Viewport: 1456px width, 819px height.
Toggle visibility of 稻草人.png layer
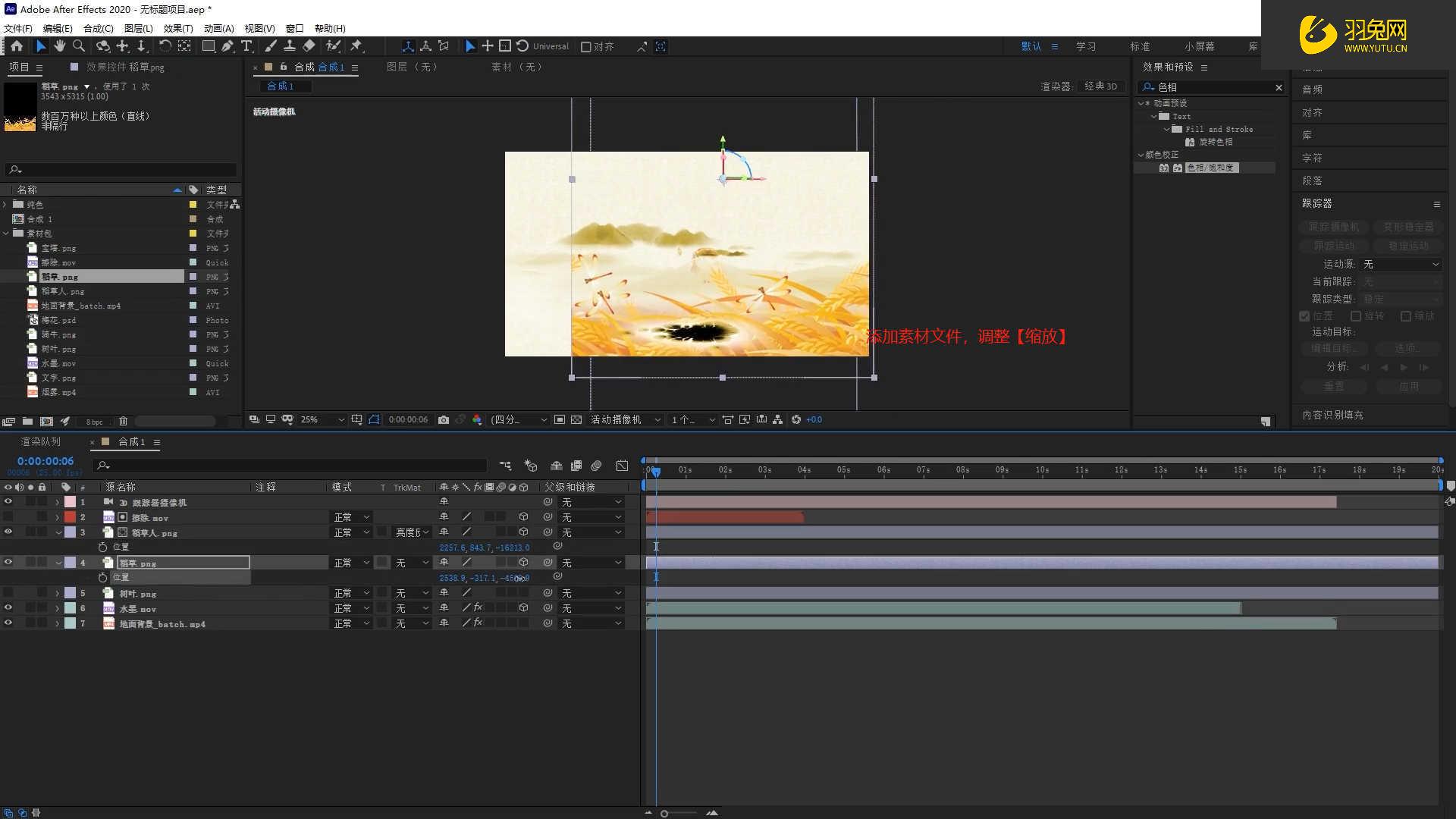tap(8, 532)
